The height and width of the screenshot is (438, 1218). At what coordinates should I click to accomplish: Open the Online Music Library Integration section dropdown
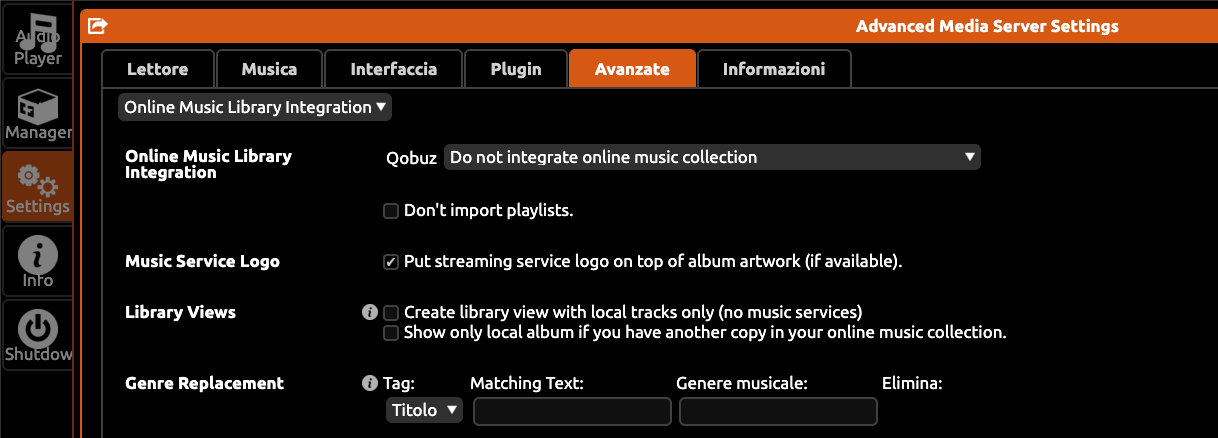click(x=255, y=107)
